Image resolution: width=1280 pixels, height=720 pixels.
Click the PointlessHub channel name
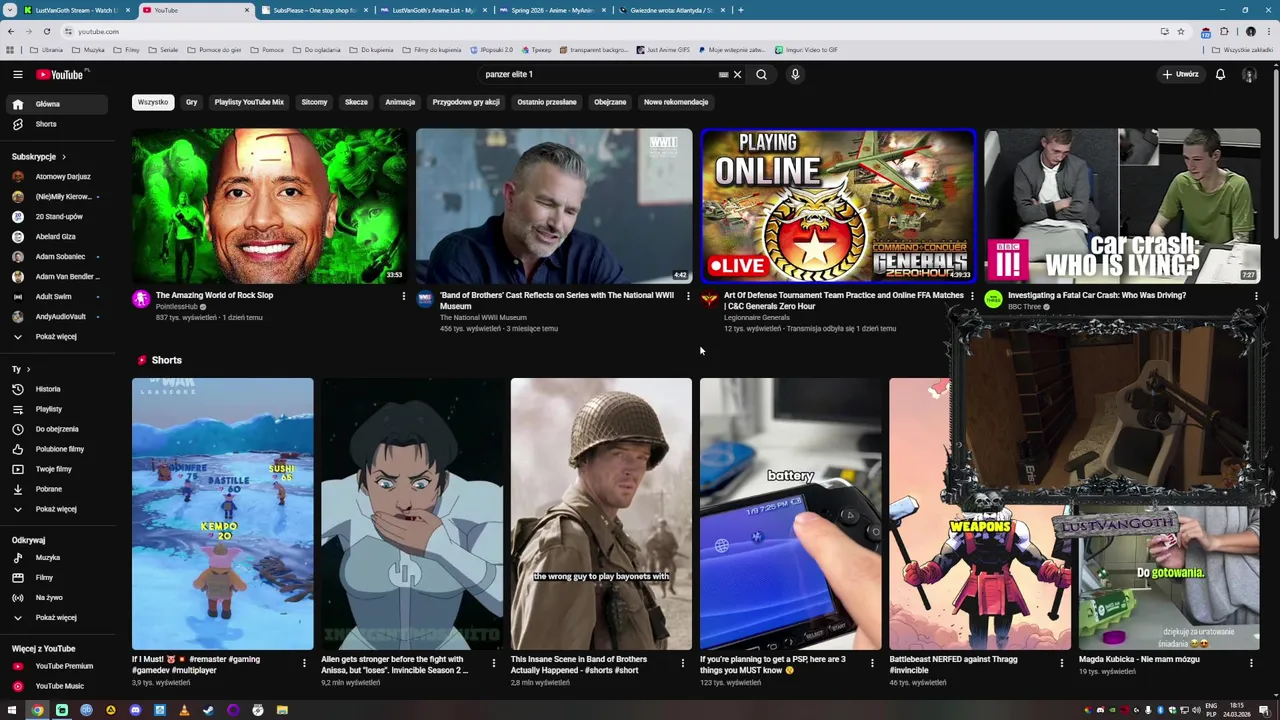click(176, 307)
